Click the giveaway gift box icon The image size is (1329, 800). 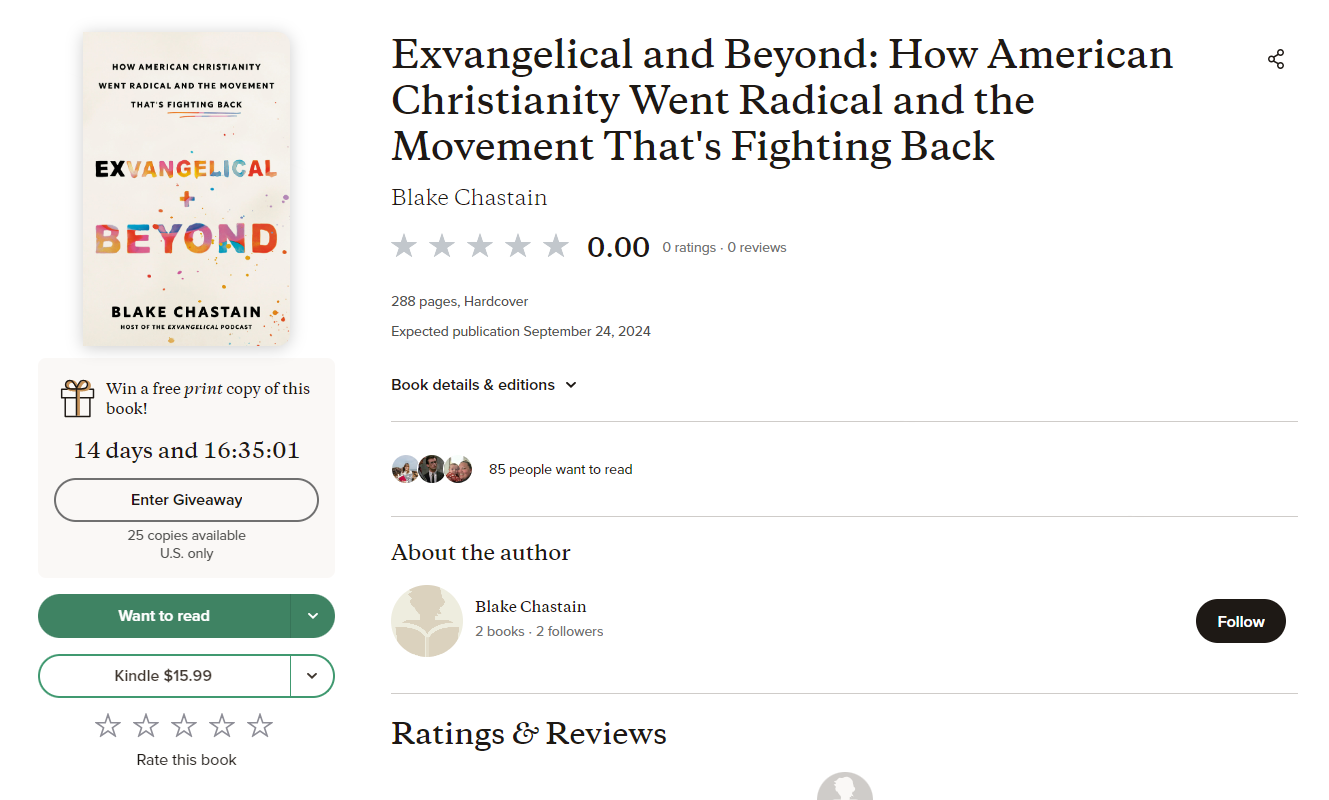click(x=77, y=398)
